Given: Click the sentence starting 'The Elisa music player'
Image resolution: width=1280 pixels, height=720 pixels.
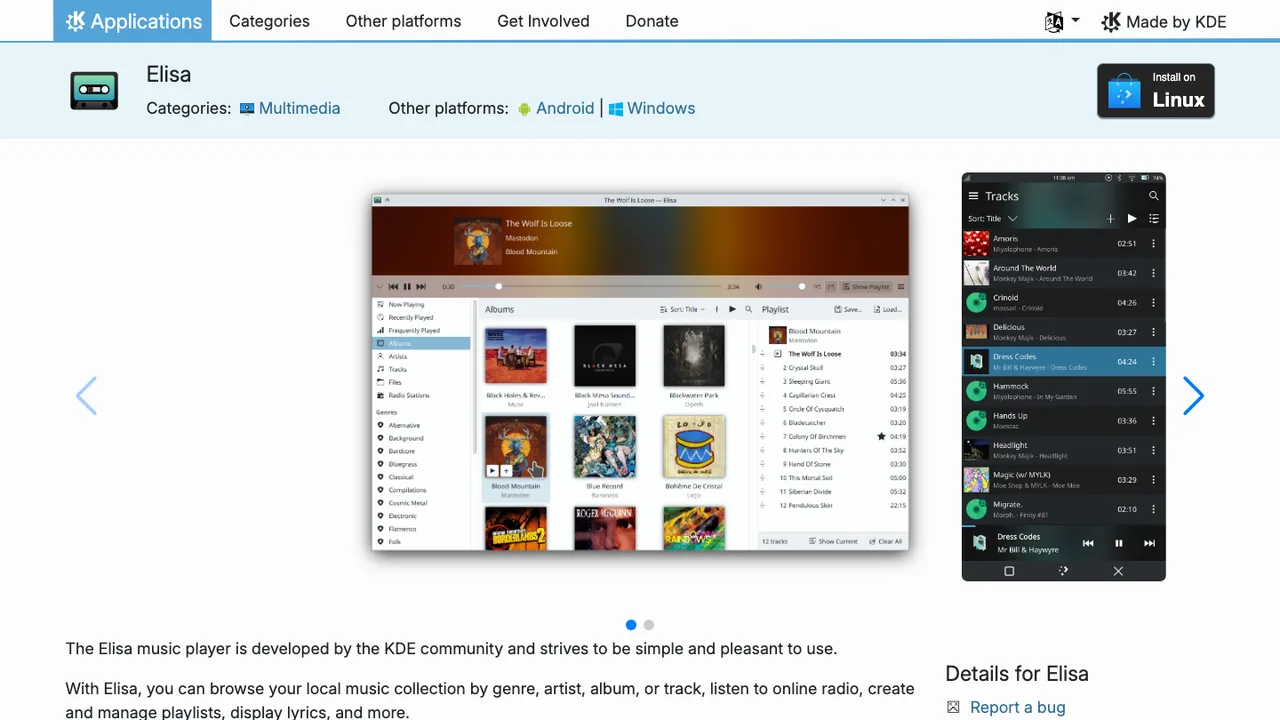Looking at the screenshot, I should [x=451, y=648].
